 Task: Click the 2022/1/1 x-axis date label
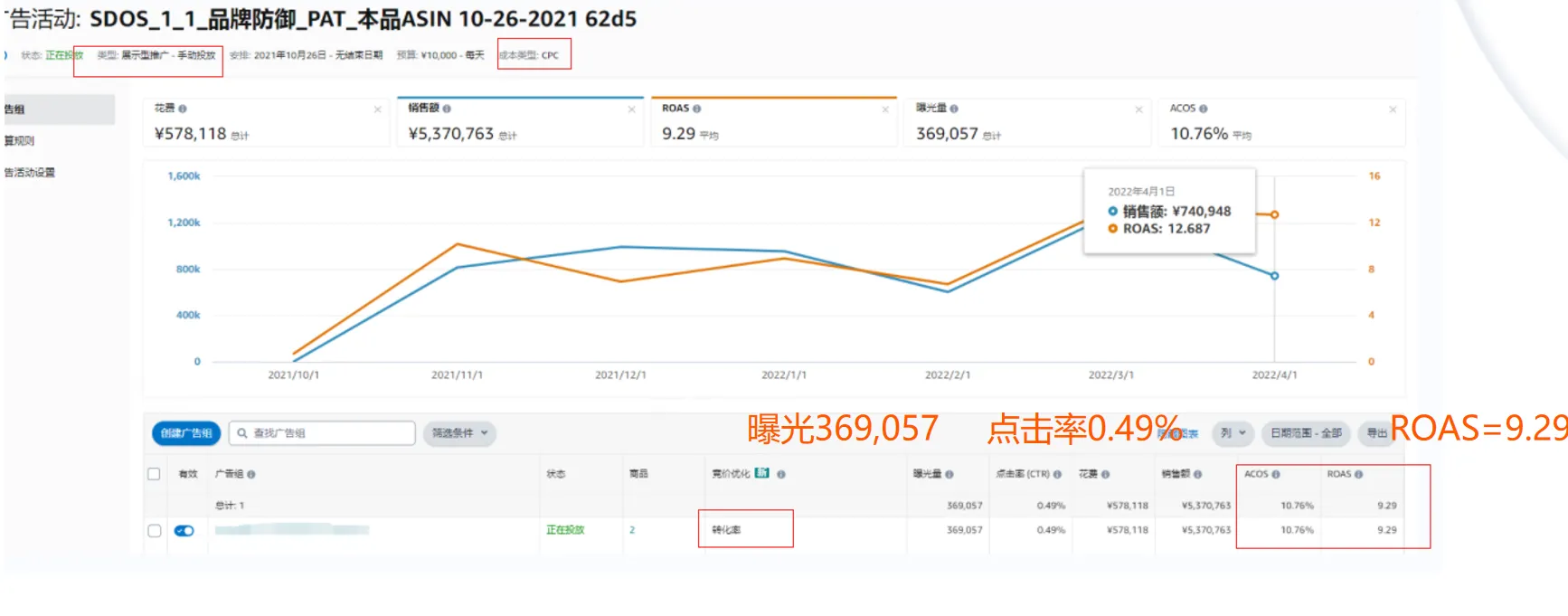pyautogui.click(x=784, y=374)
